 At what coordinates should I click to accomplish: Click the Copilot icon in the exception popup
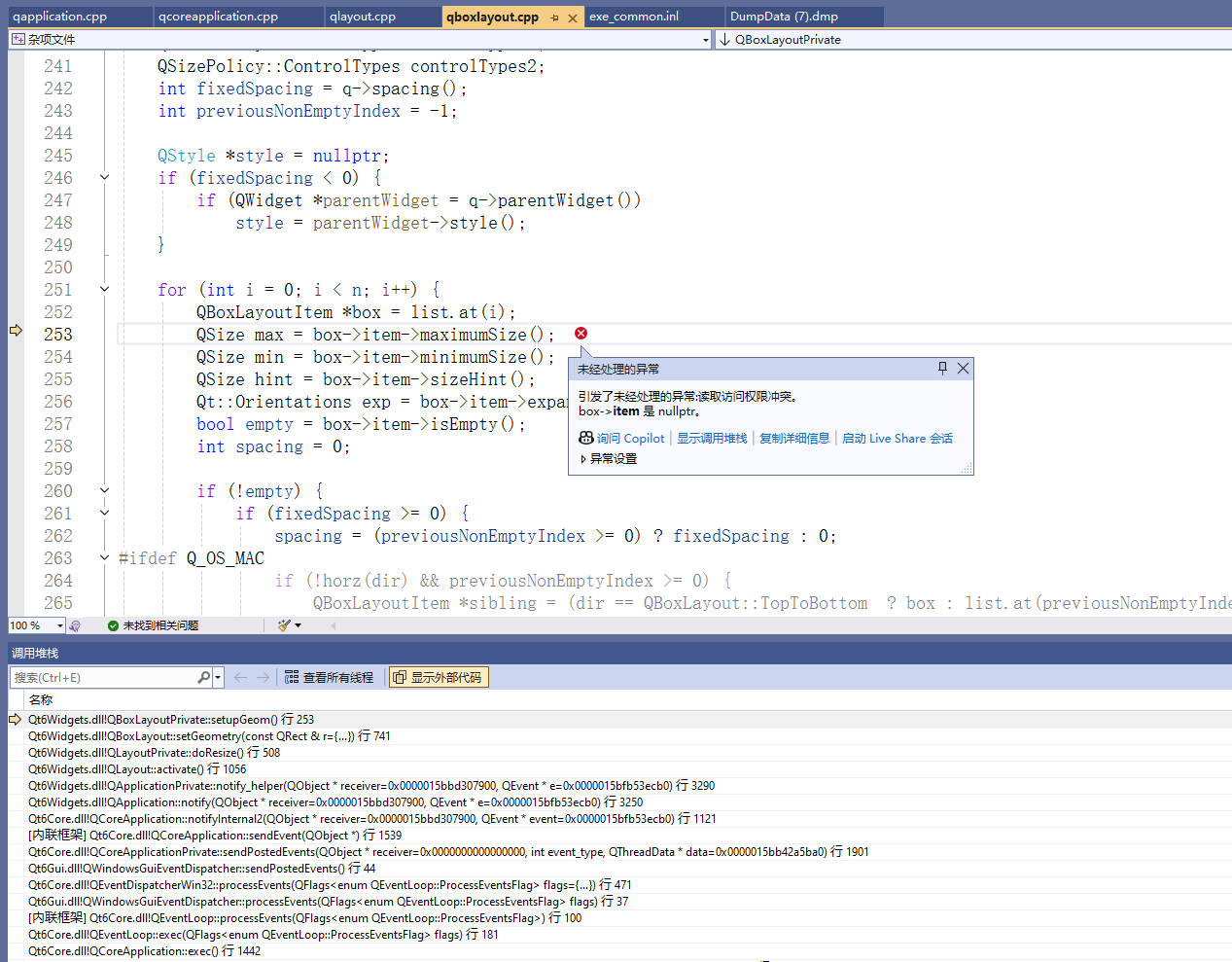(586, 438)
